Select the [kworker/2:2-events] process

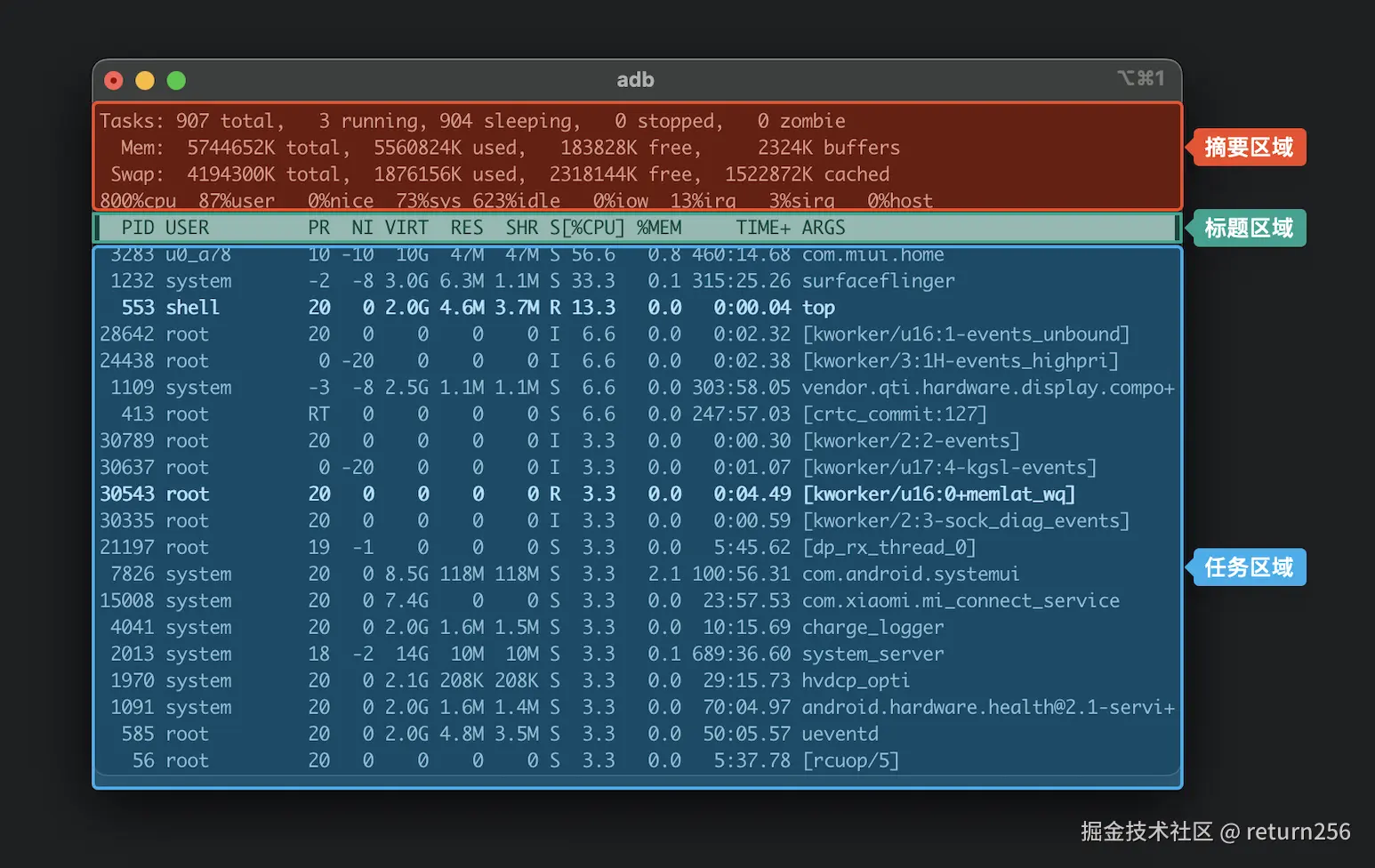point(911,441)
